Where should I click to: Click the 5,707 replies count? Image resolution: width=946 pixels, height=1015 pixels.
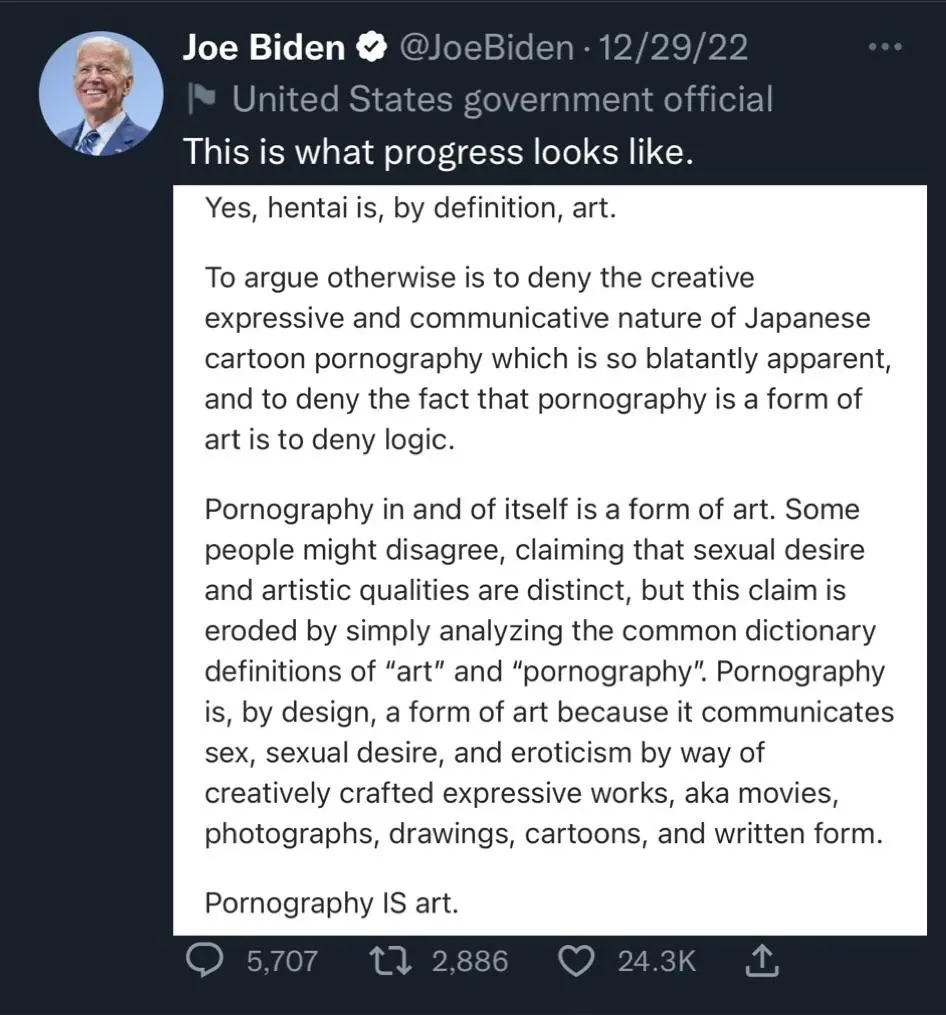click(281, 962)
